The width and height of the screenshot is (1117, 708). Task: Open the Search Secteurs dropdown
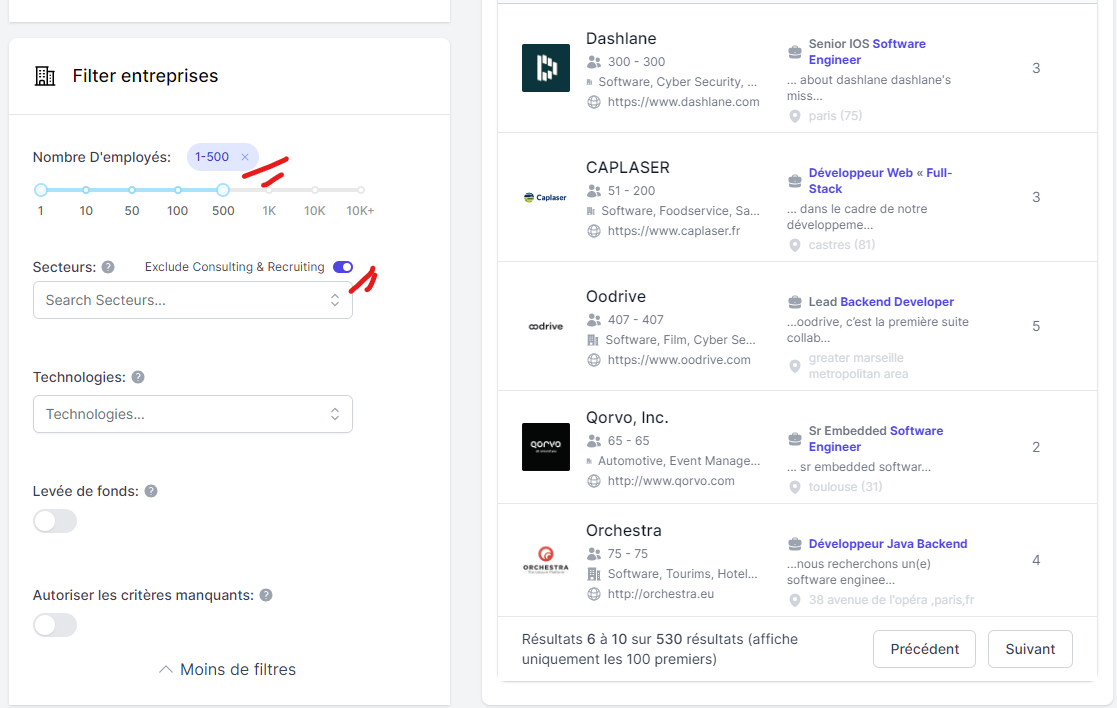(x=192, y=300)
